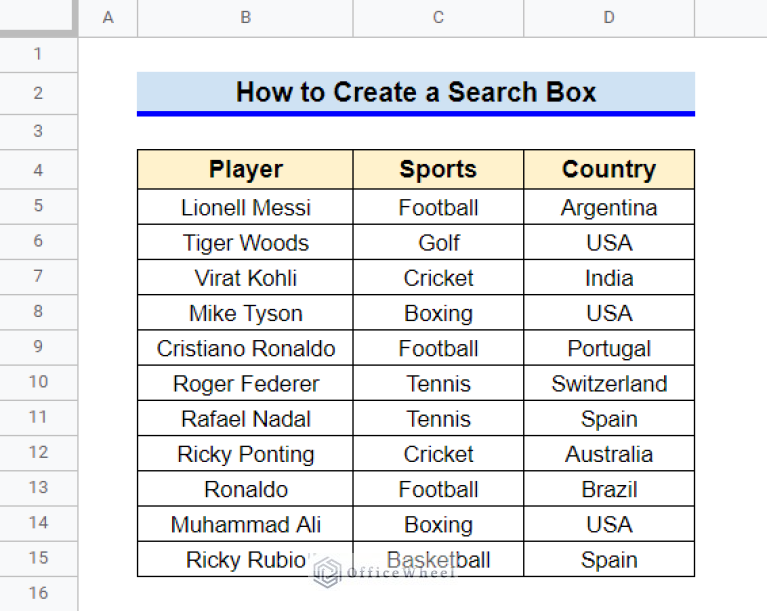Click the Basketball cell

click(438, 560)
